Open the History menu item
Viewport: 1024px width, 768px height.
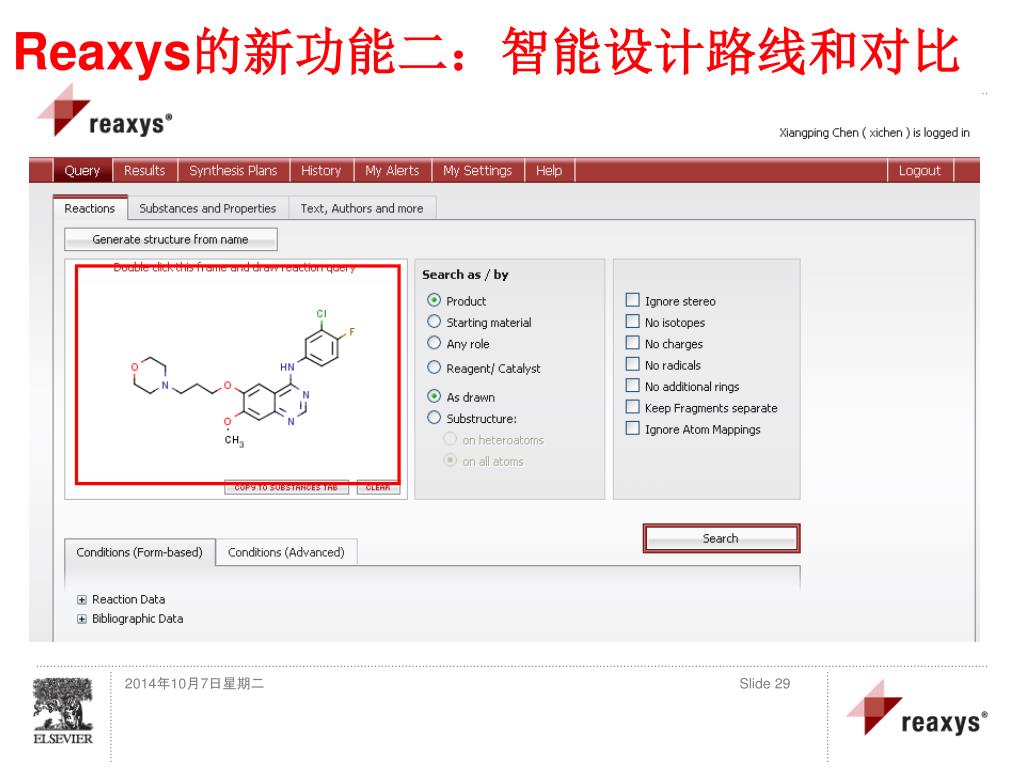coord(321,170)
